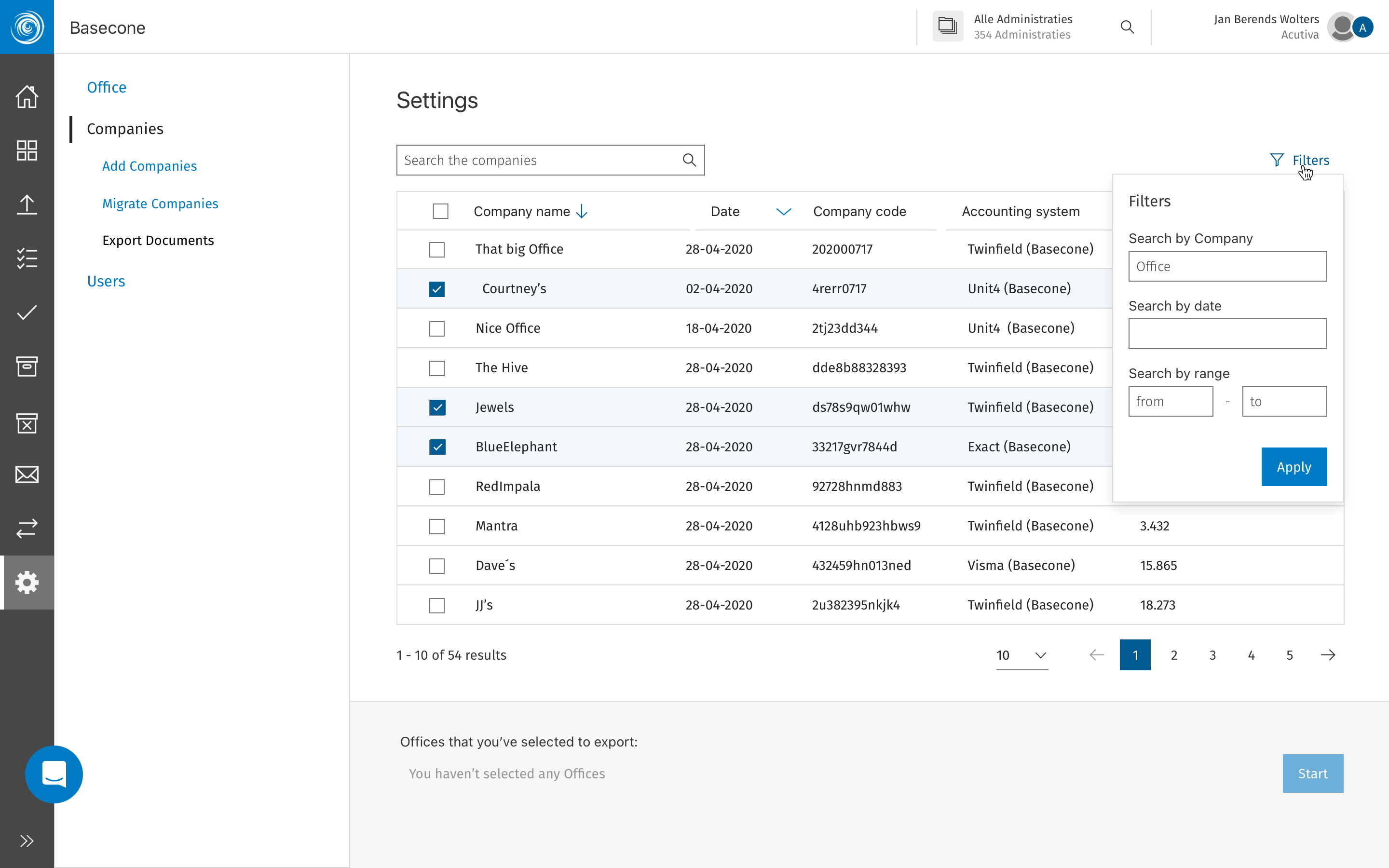
Task: Open the results-per-page dropdown
Action: 1021,655
